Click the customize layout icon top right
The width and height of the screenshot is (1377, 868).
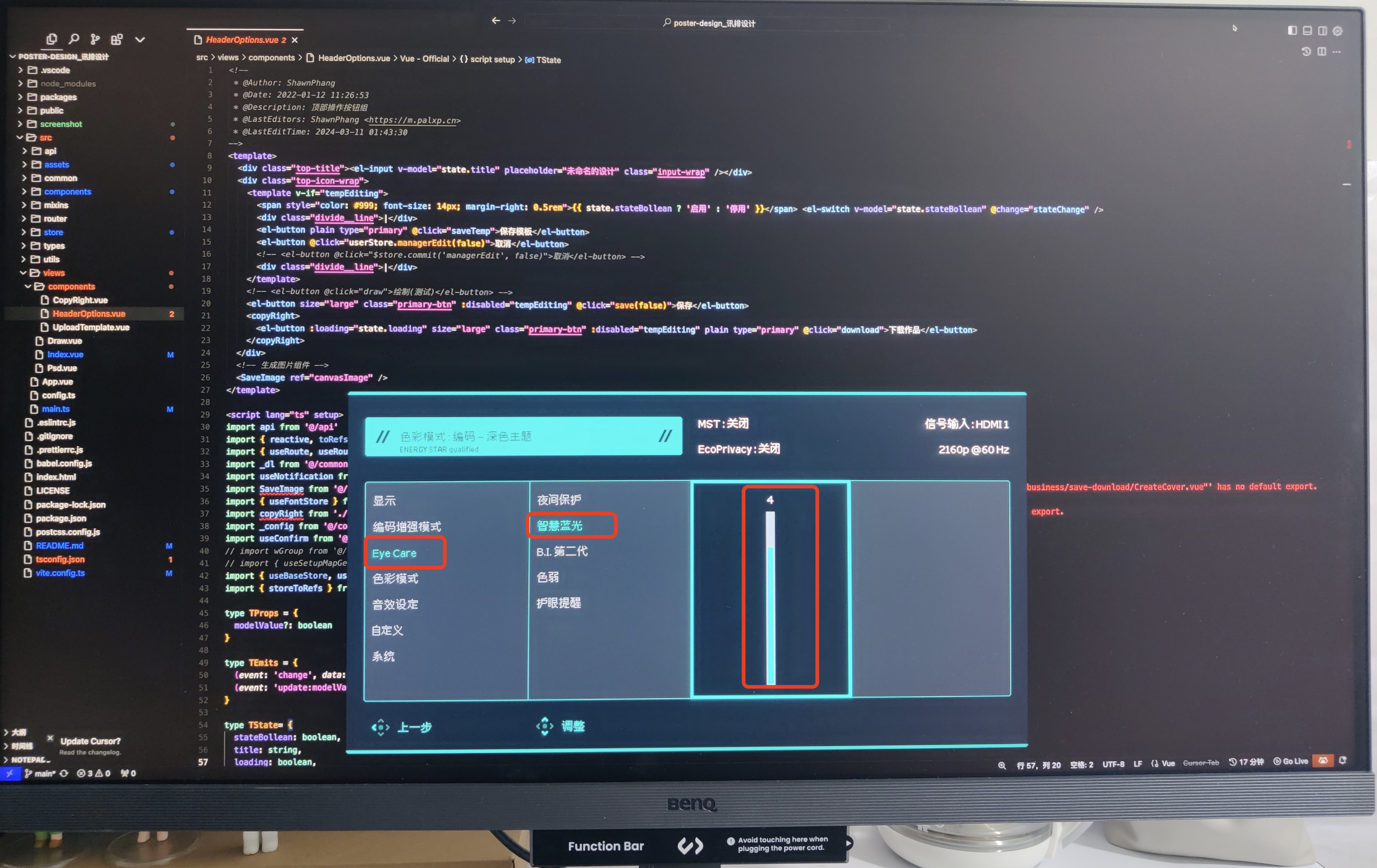pyautogui.click(x=1337, y=31)
